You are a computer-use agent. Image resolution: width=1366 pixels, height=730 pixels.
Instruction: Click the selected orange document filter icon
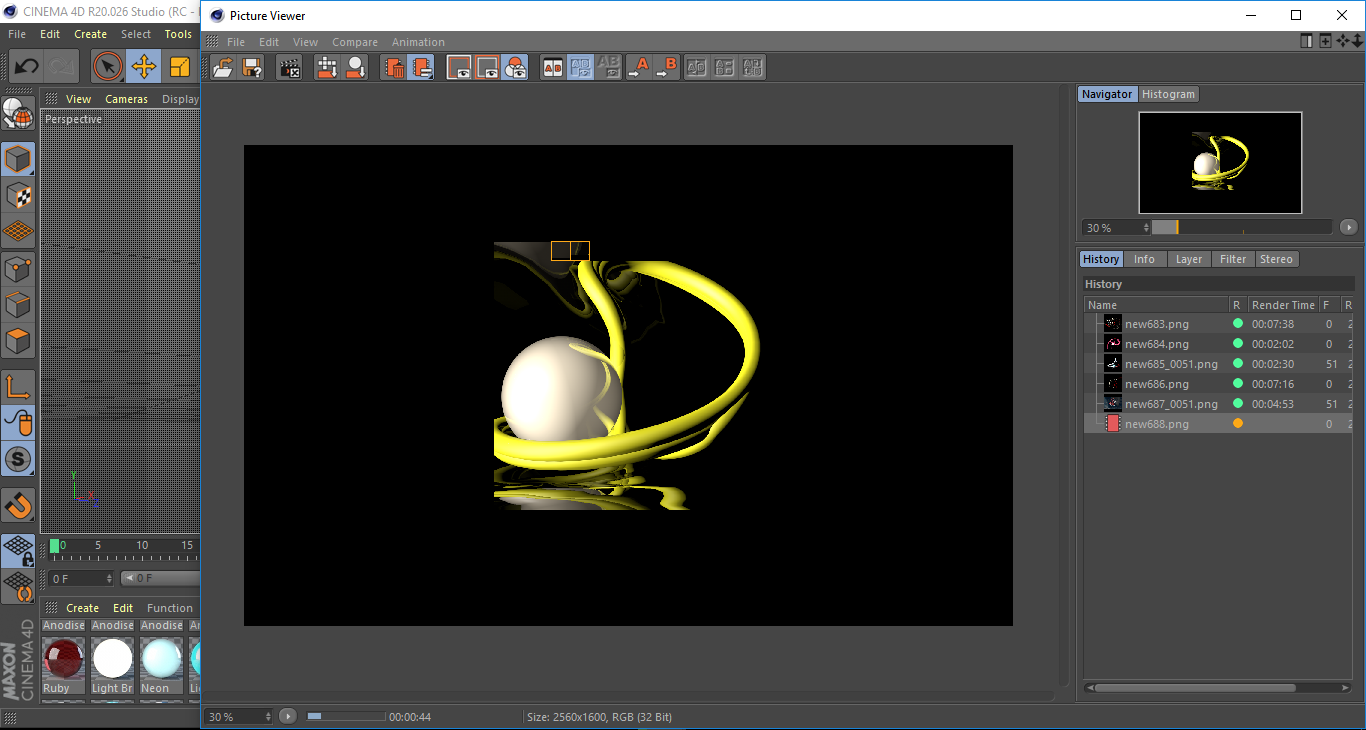pos(421,68)
